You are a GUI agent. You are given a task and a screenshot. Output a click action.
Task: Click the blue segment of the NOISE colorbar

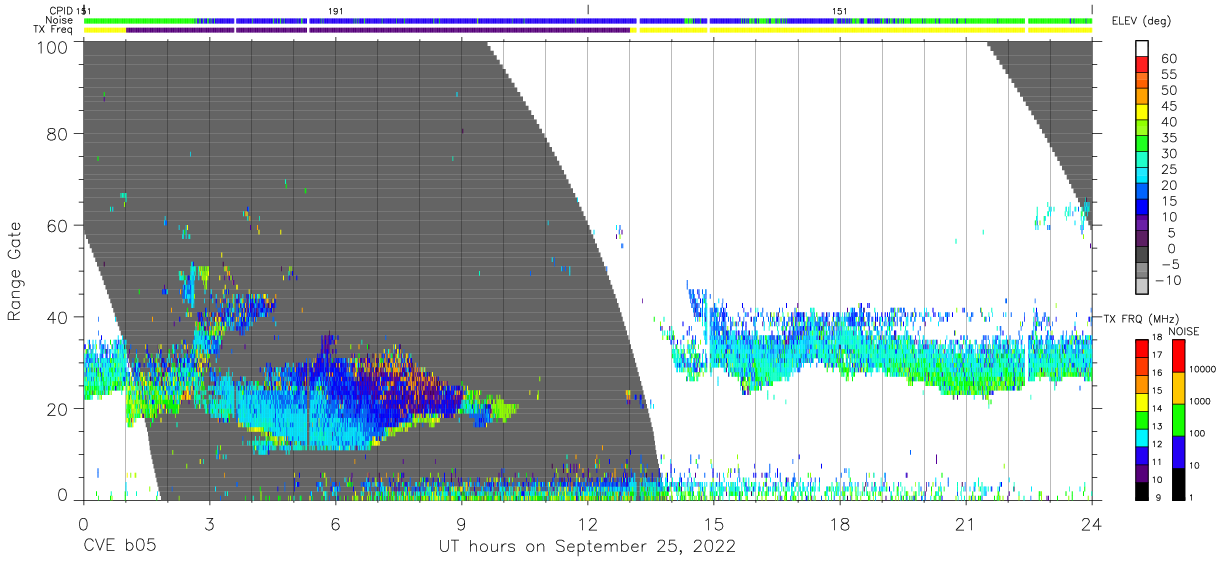(1177, 451)
